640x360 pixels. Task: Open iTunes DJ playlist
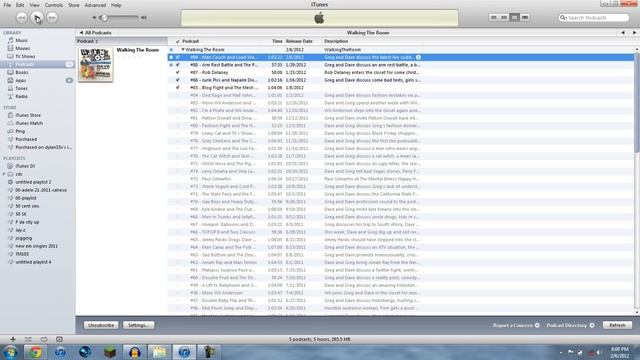[24, 166]
